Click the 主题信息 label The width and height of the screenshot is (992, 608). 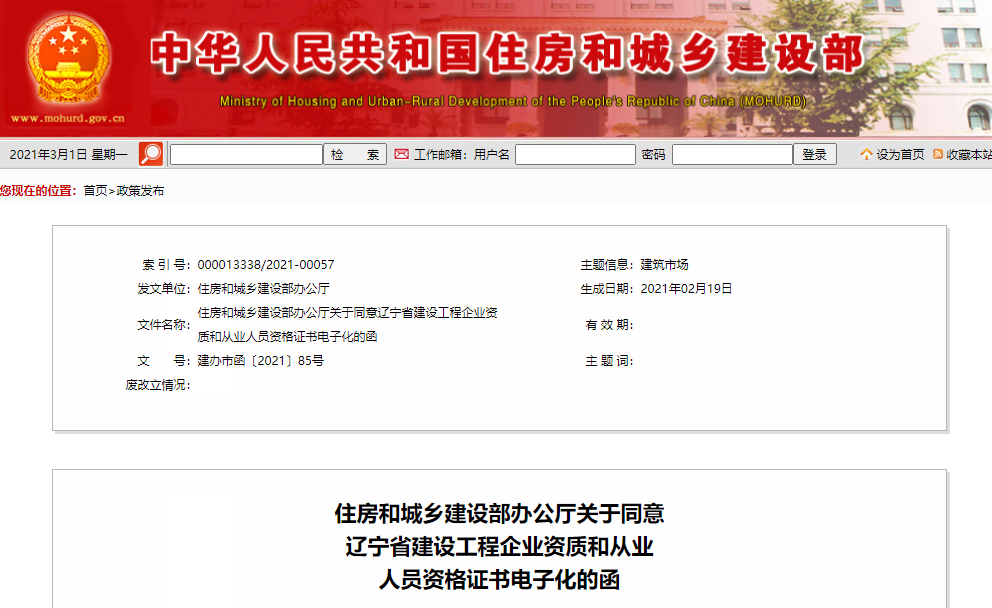(x=607, y=264)
